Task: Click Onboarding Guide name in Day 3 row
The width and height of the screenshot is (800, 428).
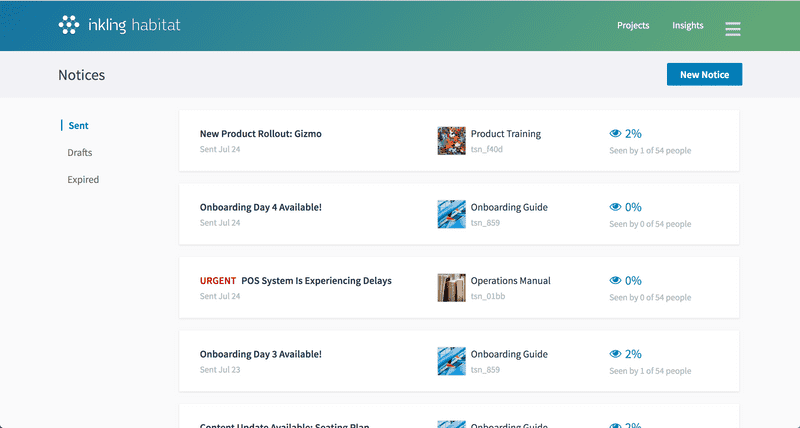Action: pos(509,354)
